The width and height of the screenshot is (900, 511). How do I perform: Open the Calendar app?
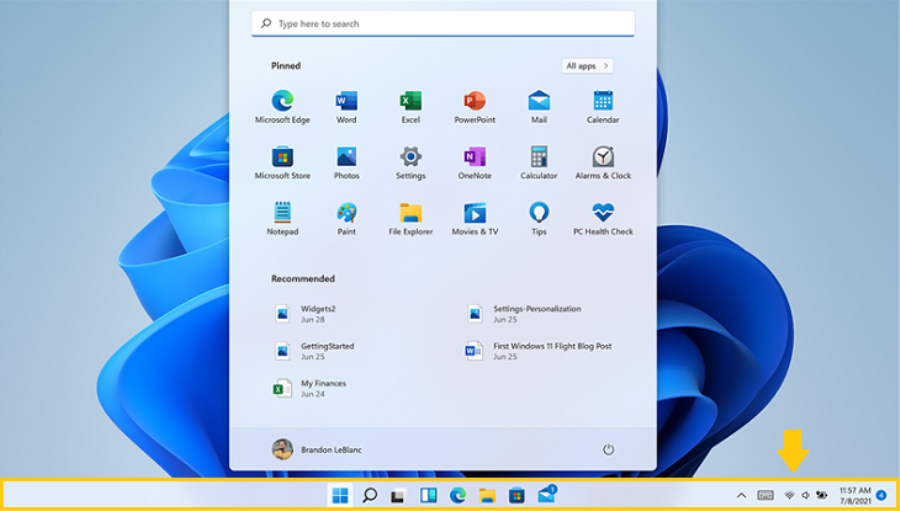[x=603, y=107]
